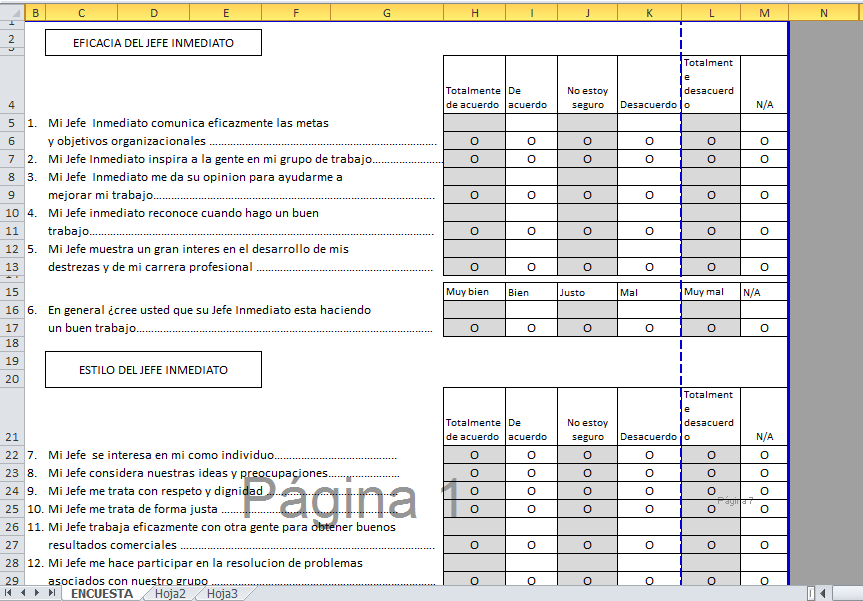Screen dimensions: 863x601
Task: Select column M header
Action: [764, 13]
